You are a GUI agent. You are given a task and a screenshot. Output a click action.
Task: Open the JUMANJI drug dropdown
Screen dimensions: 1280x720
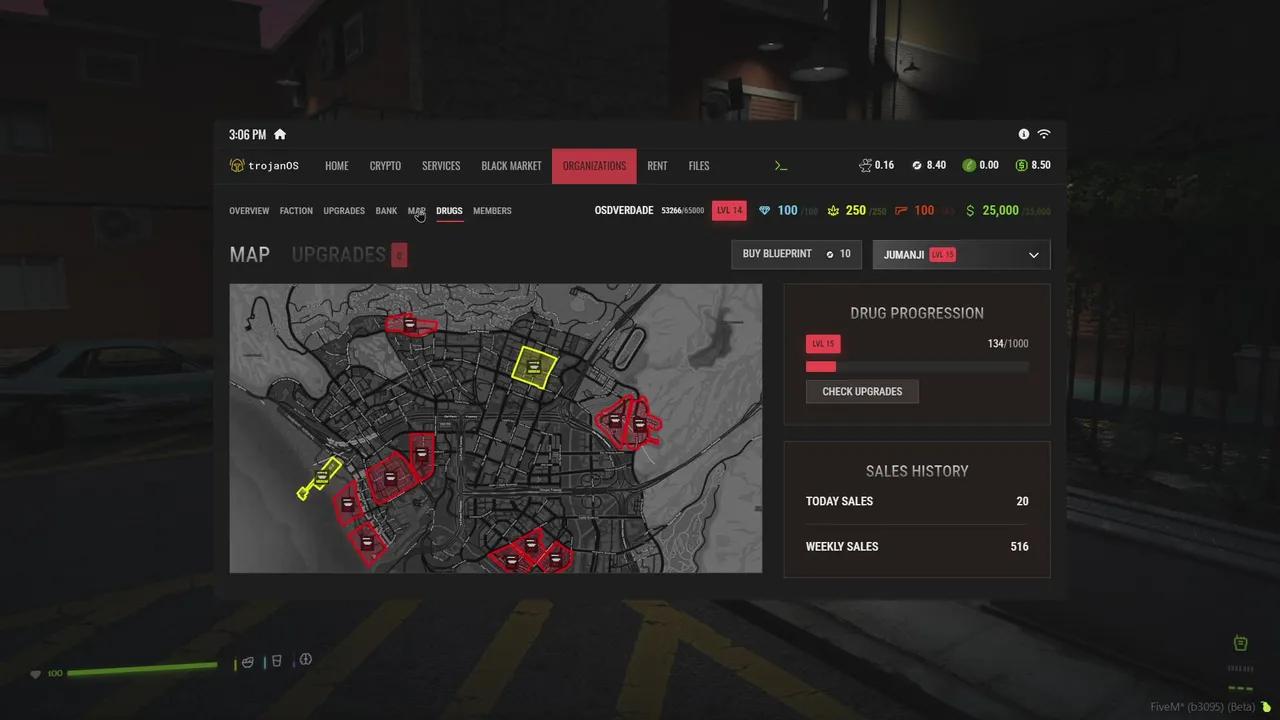point(961,255)
